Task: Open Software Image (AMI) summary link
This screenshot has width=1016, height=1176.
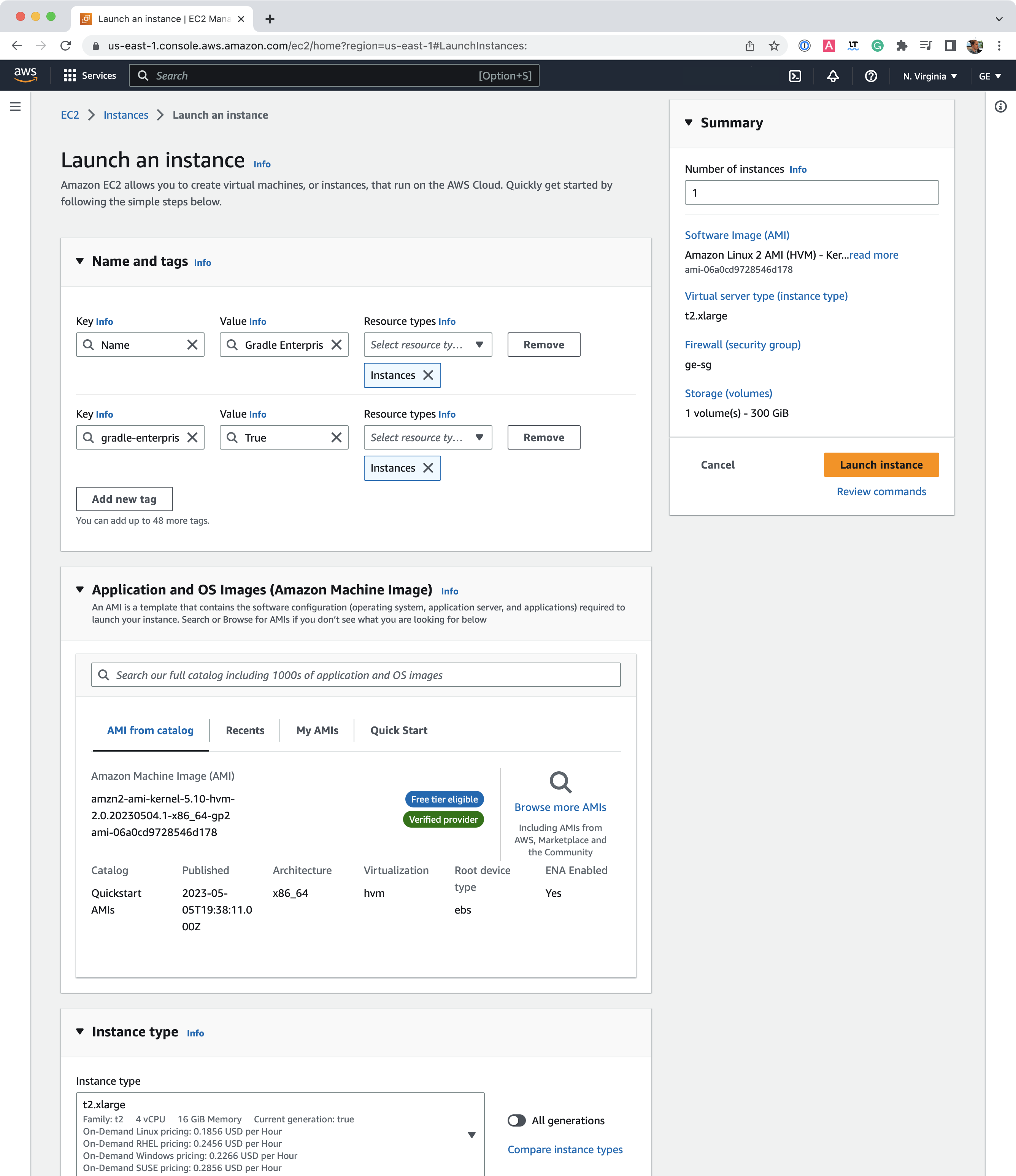Action: (737, 235)
